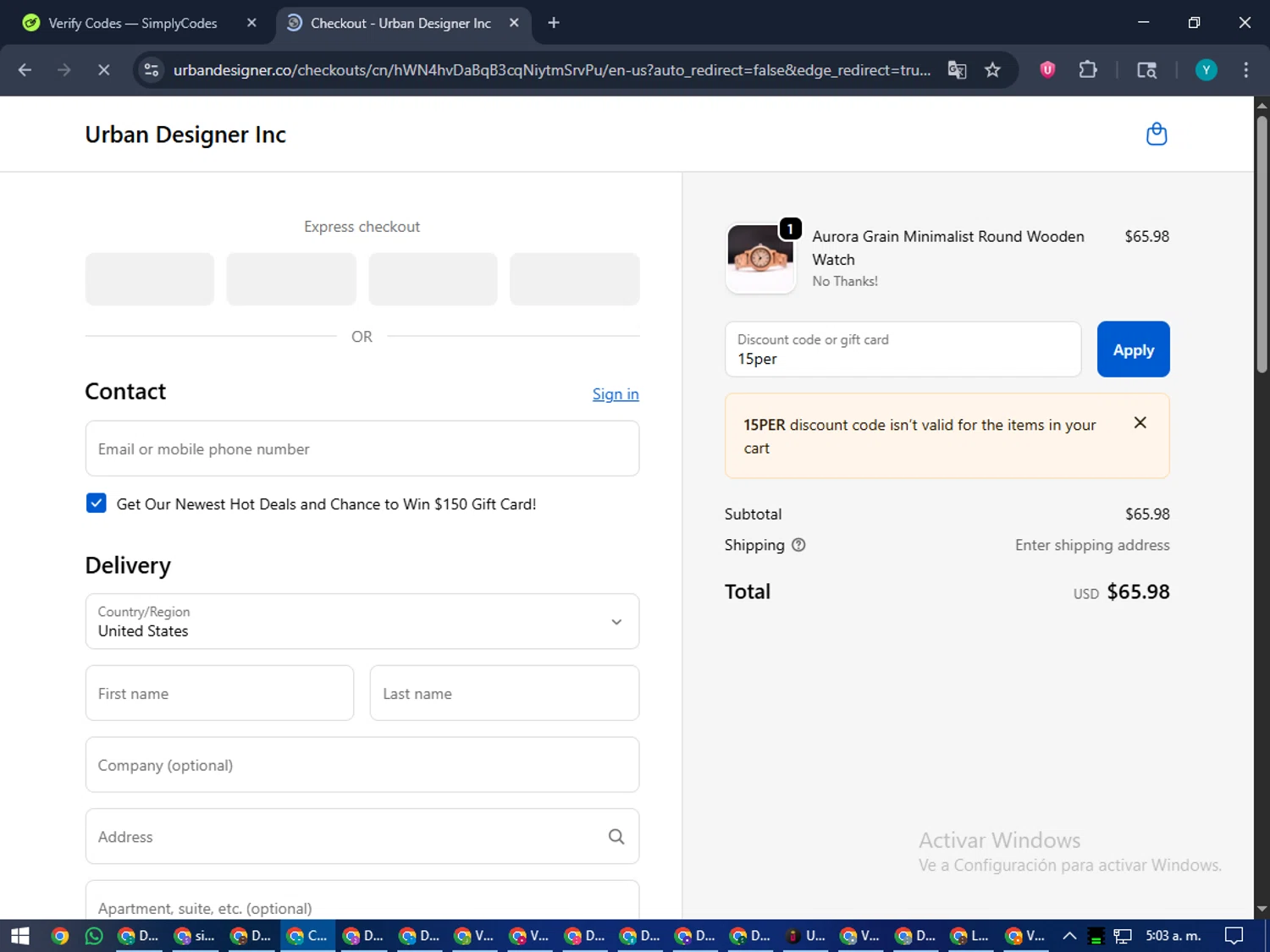Go back with browser back arrow

[x=25, y=69]
